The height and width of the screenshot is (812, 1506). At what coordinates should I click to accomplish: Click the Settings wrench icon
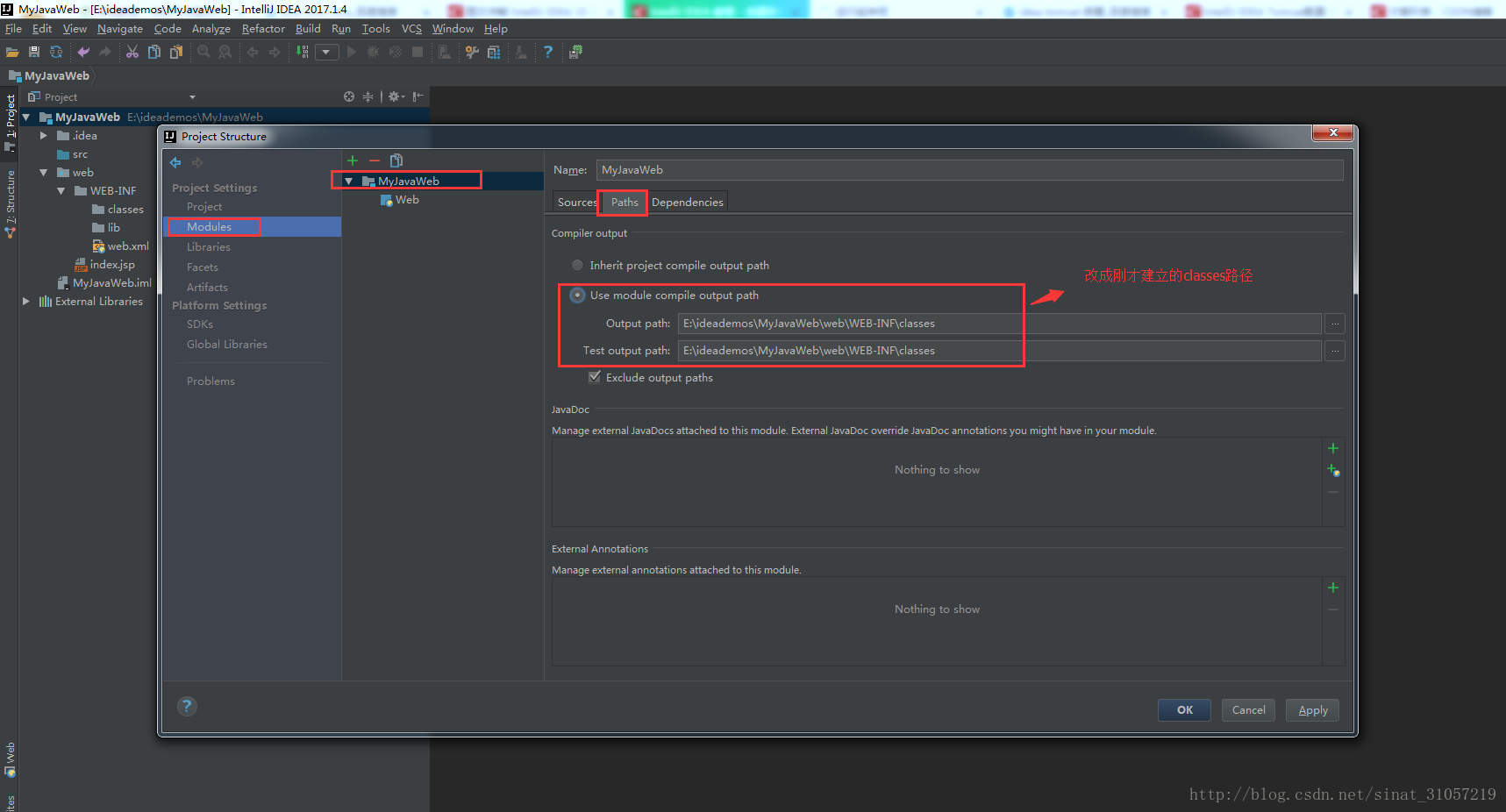point(472,53)
